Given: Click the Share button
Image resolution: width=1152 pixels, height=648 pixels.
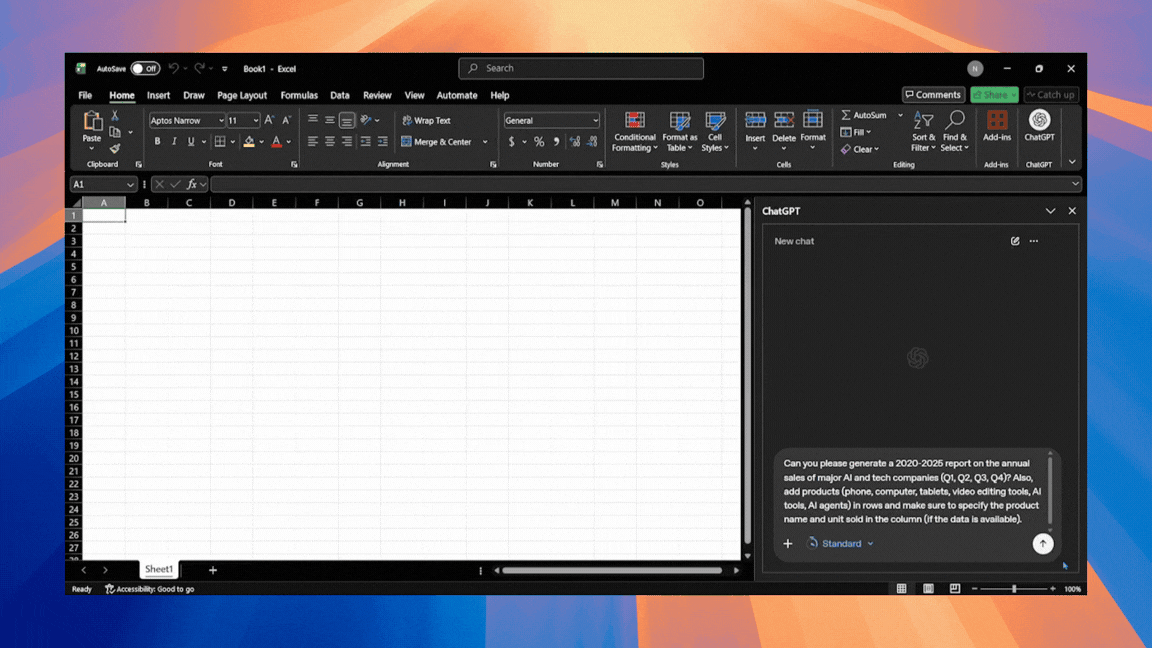Looking at the screenshot, I should pyautogui.click(x=994, y=94).
